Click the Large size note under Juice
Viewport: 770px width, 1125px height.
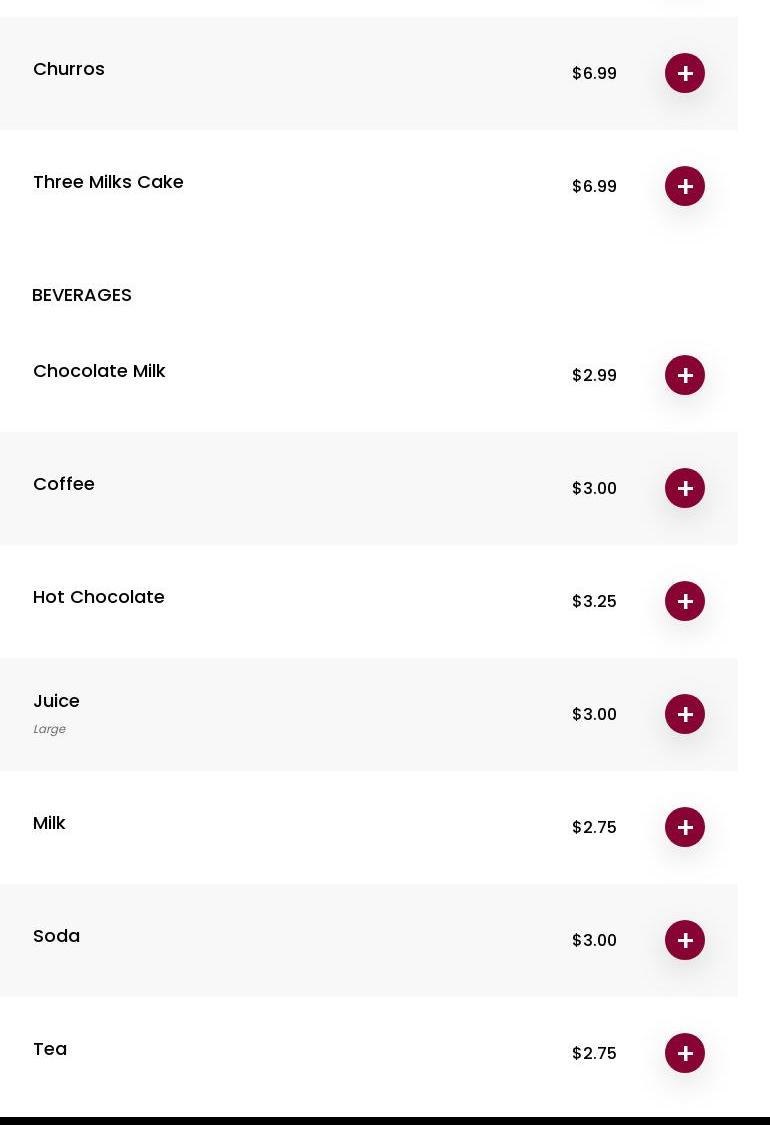pyautogui.click(x=49, y=729)
